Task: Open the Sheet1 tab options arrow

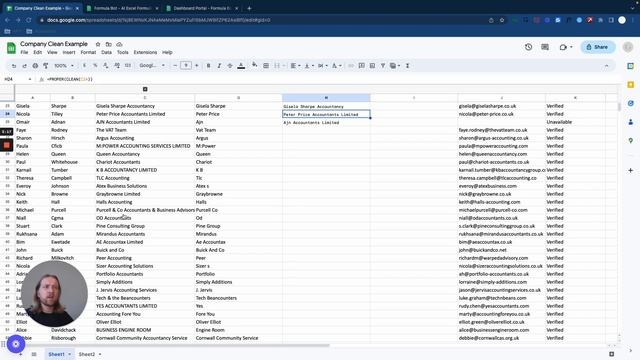Action: (x=69, y=354)
